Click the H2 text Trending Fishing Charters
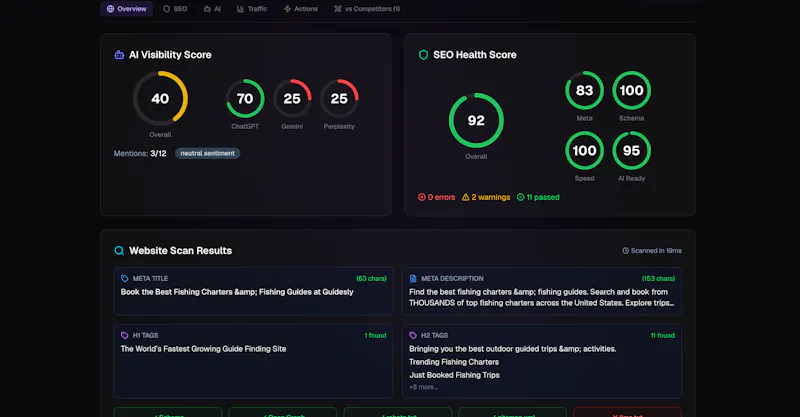This screenshot has height=417, width=800. point(454,362)
